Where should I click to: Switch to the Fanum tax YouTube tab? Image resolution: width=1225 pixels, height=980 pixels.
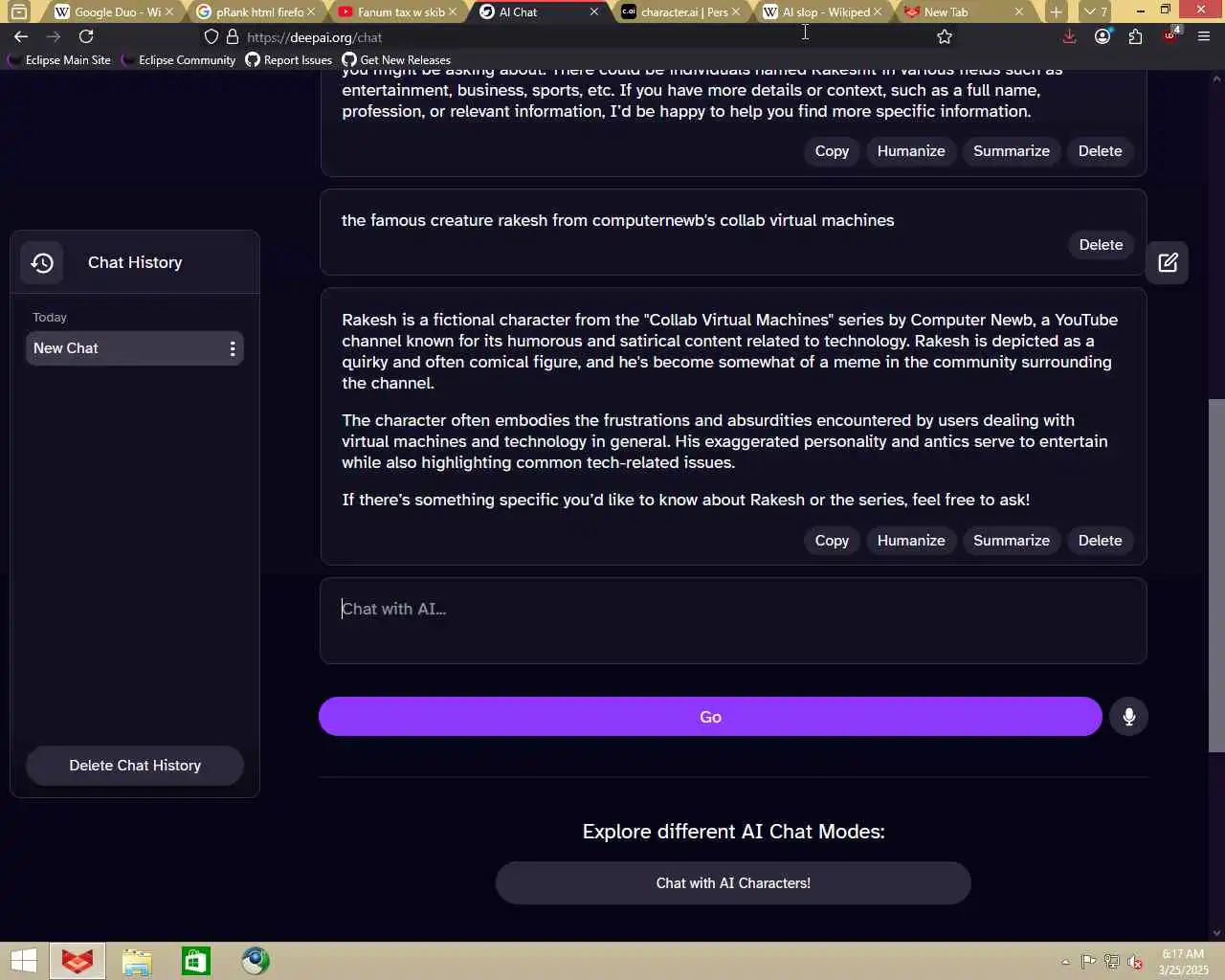pos(397,11)
